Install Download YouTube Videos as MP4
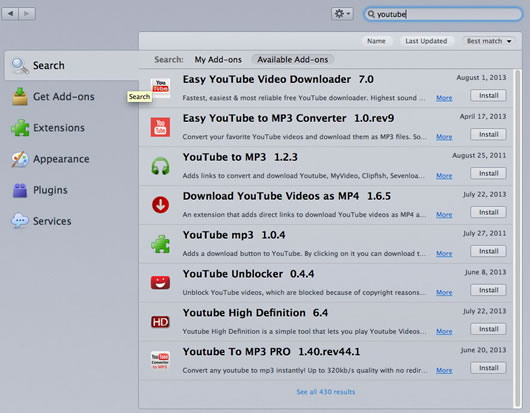The height and width of the screenshot is (413, 530). pos(488,212)
